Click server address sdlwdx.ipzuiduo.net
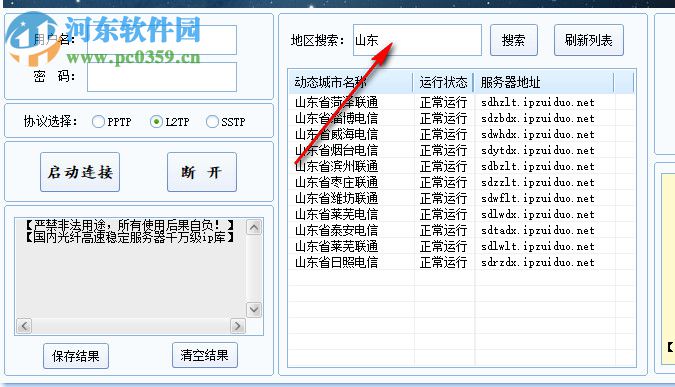675x387 pixels. pyautogui.click(x=538, y=214)
